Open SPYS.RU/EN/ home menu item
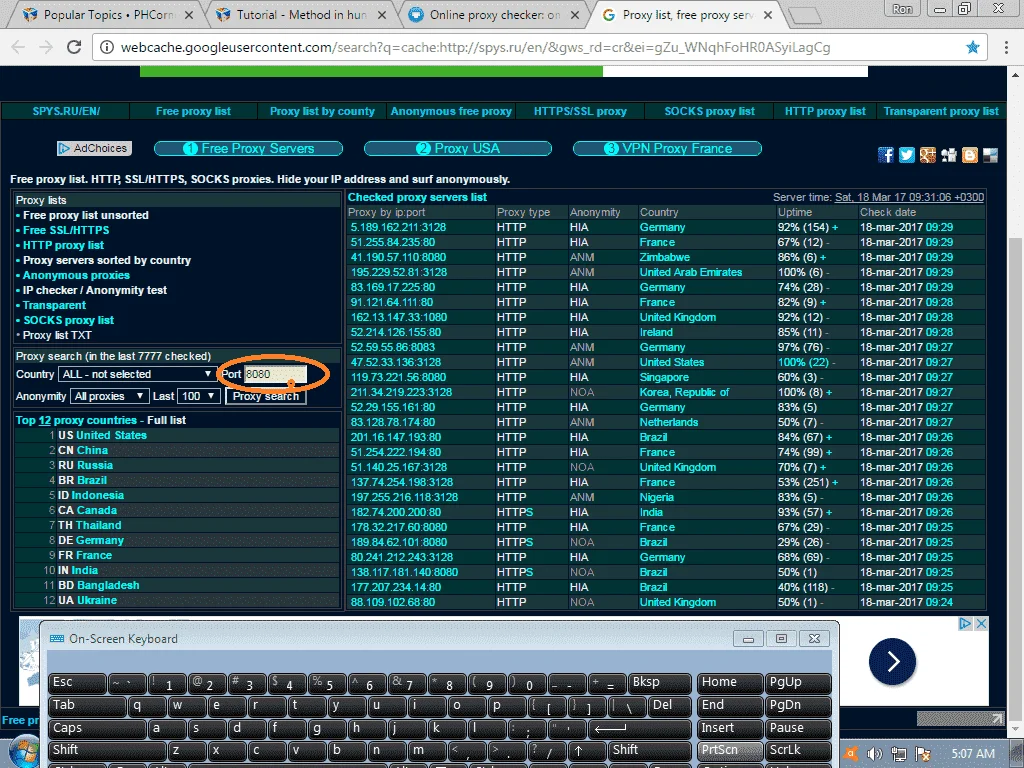The image size is (1024, 768). 66,111
